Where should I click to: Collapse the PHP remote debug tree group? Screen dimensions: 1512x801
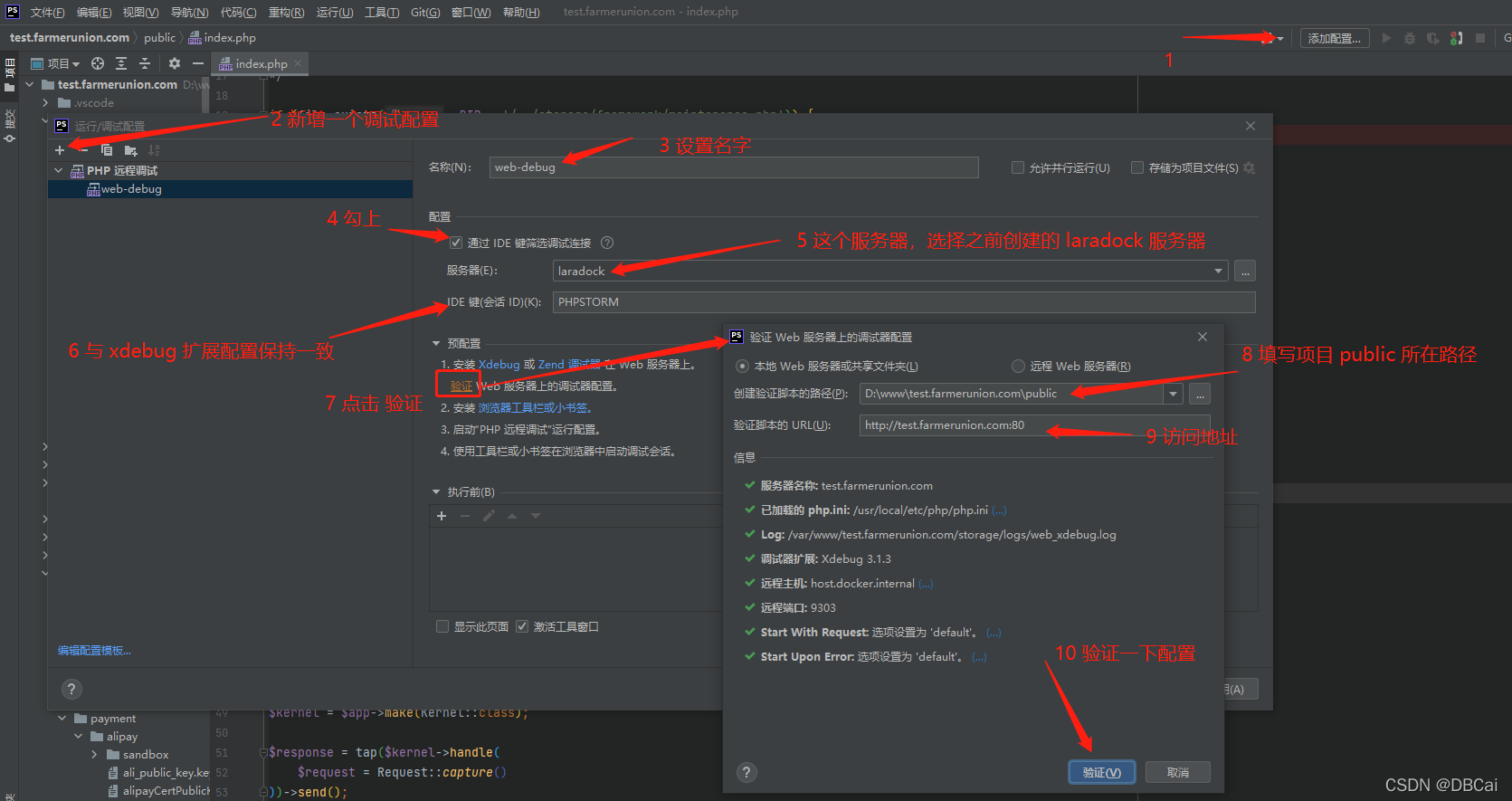[x=59, y=170]
